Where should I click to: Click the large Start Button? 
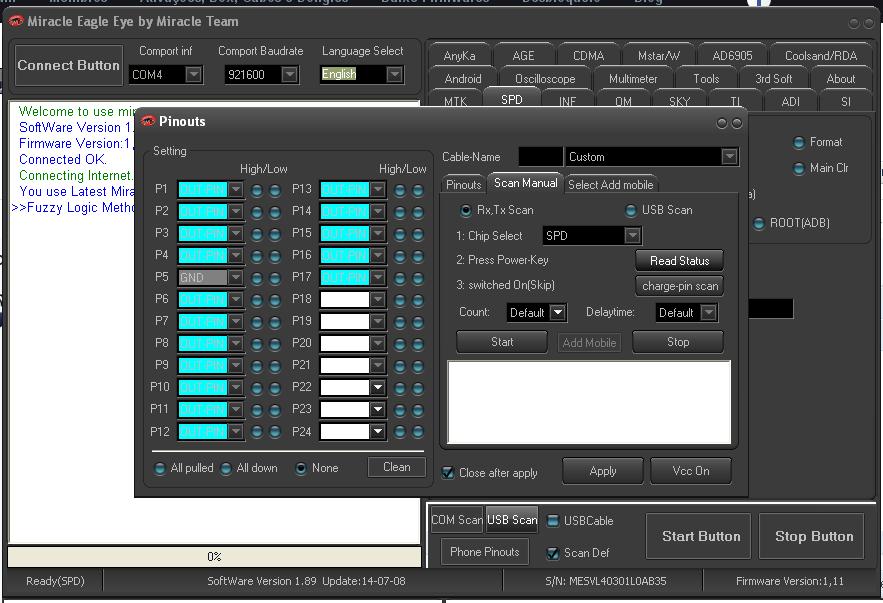[698, 536]
